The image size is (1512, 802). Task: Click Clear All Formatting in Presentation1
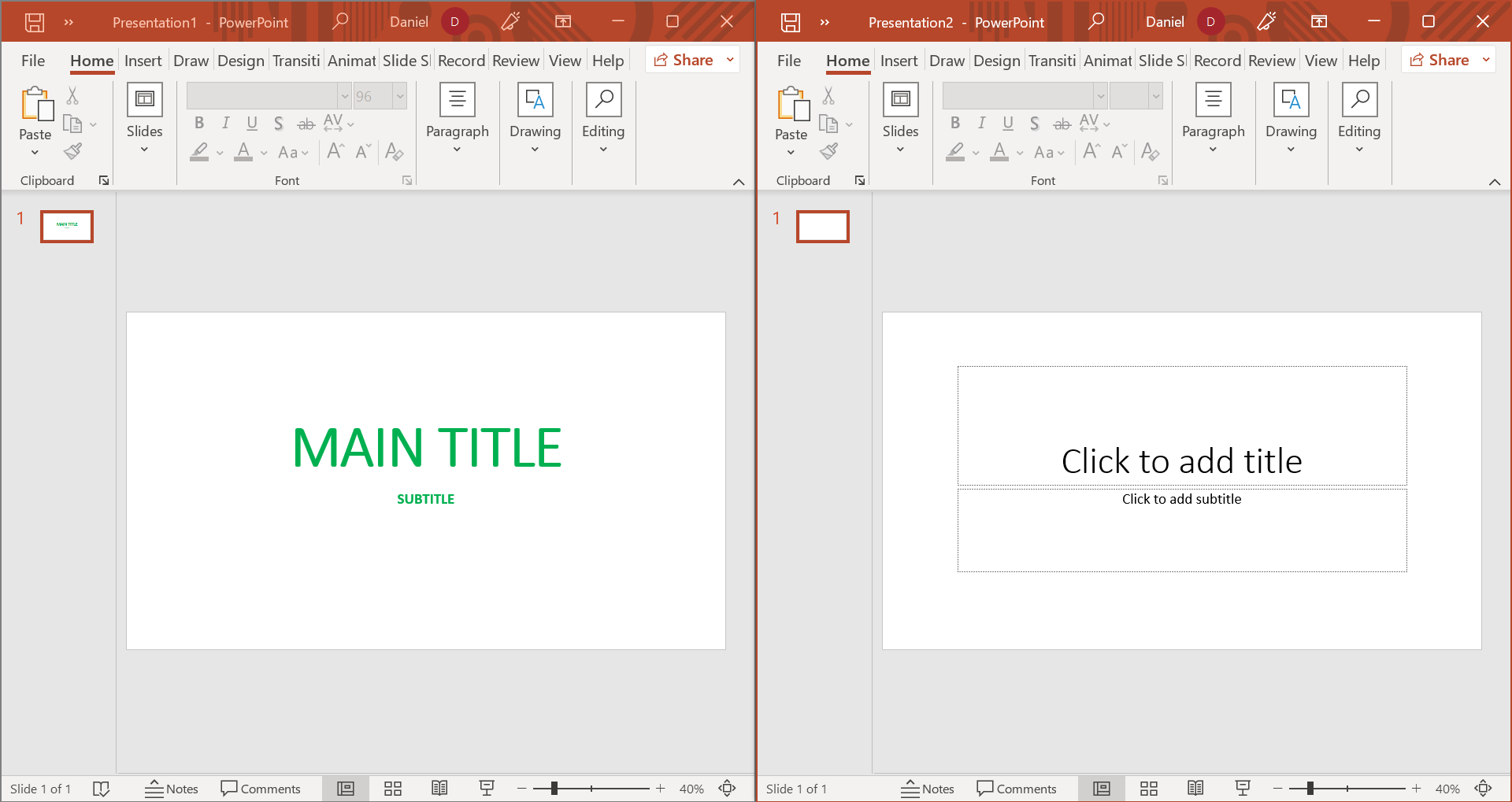395,151
